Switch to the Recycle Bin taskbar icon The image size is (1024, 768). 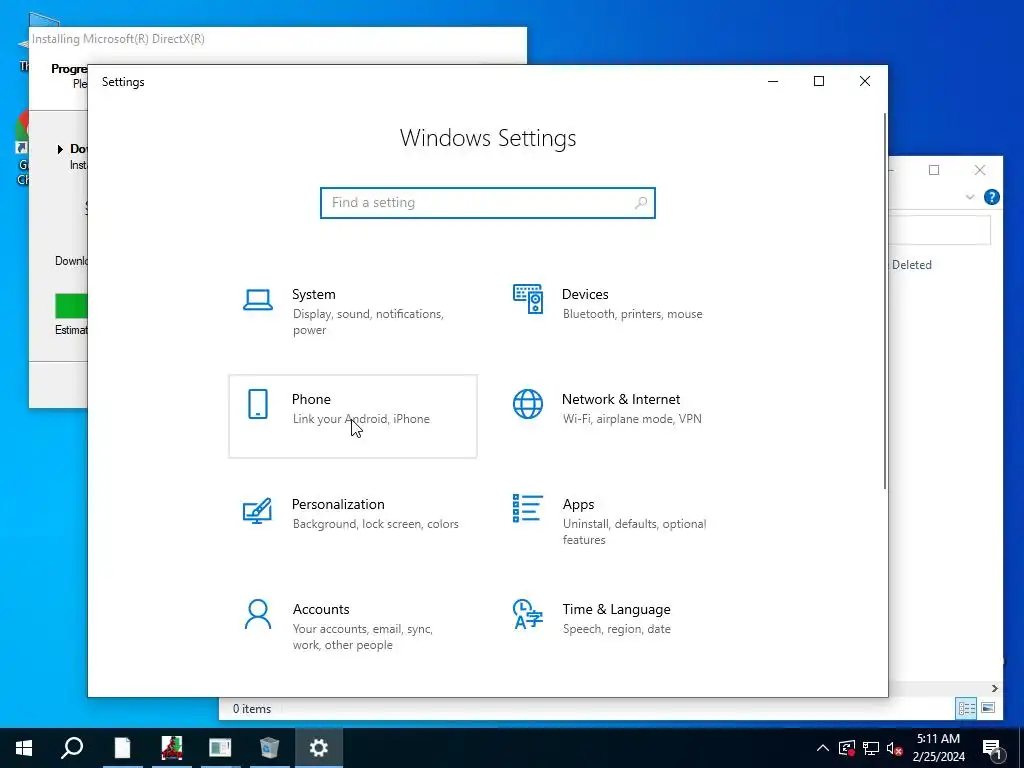[269, 748]
